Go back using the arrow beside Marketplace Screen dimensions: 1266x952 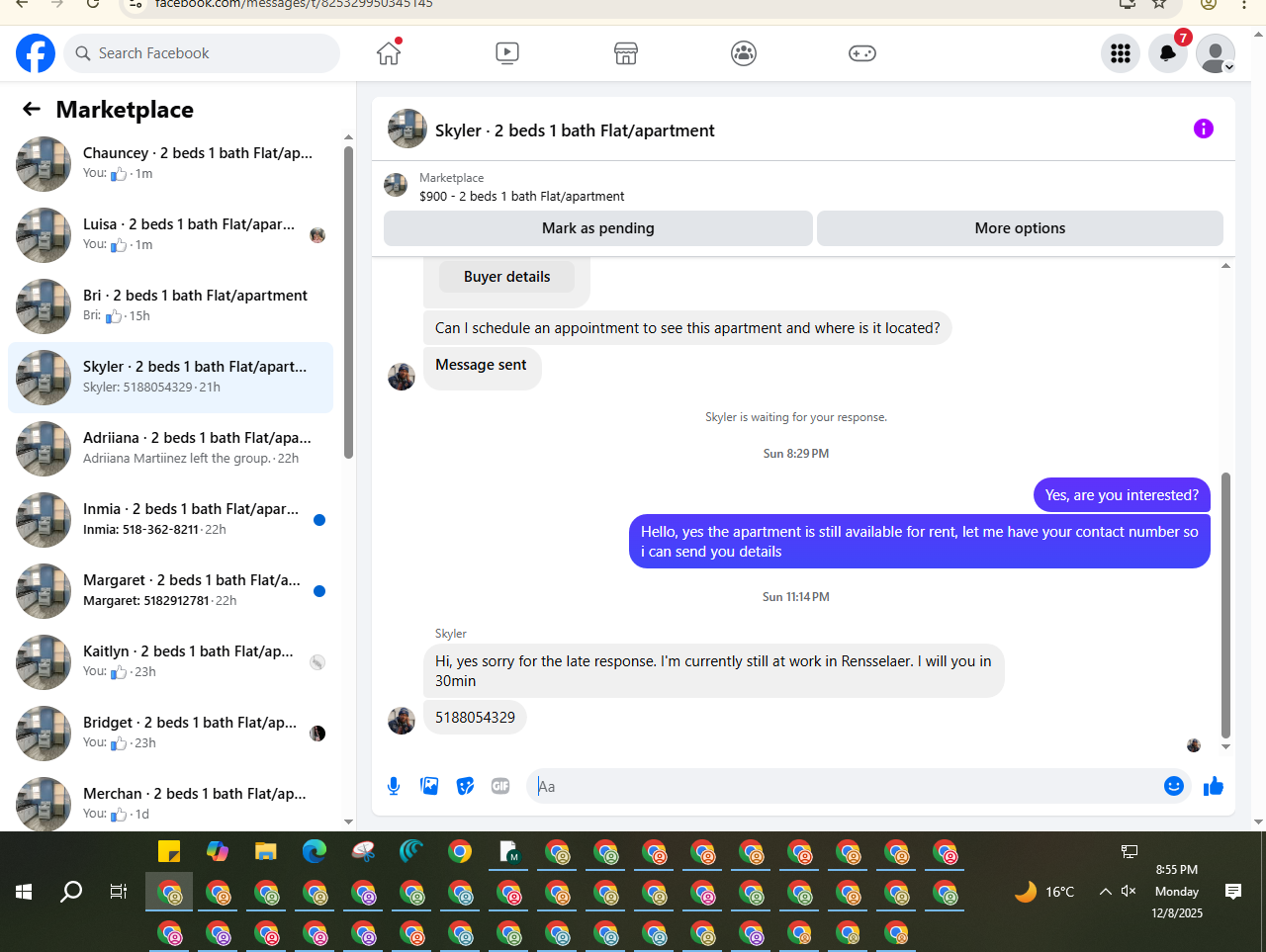tap(32, 110)
